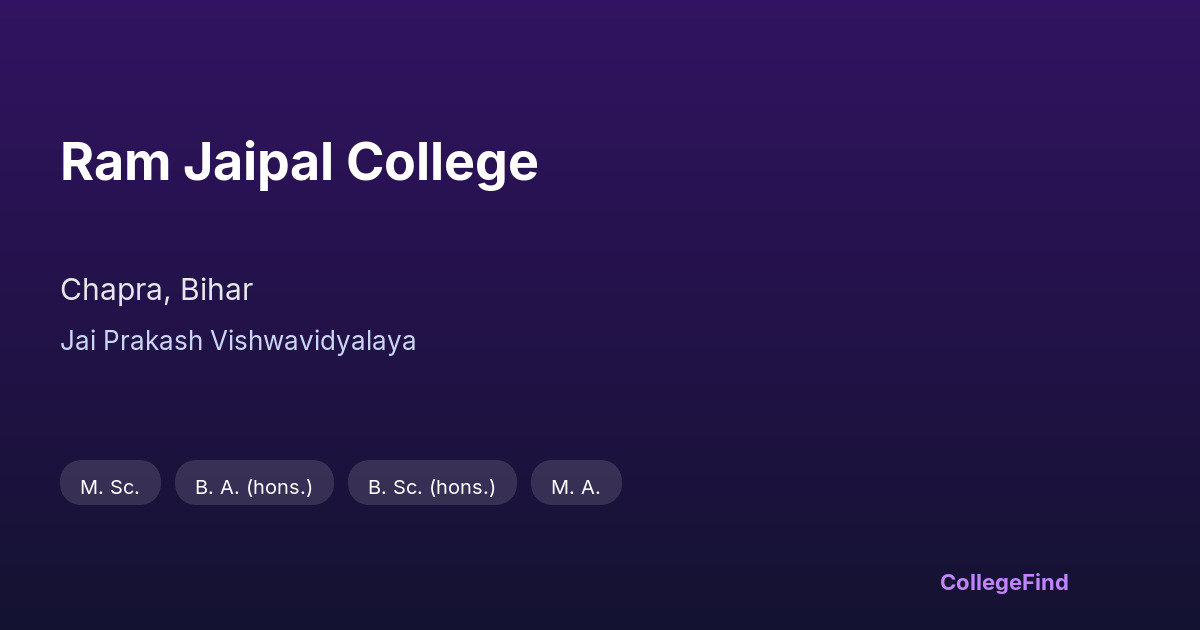Choose the B. A. (hons.) course tag

pyautogui.click(x=254, y=487)
